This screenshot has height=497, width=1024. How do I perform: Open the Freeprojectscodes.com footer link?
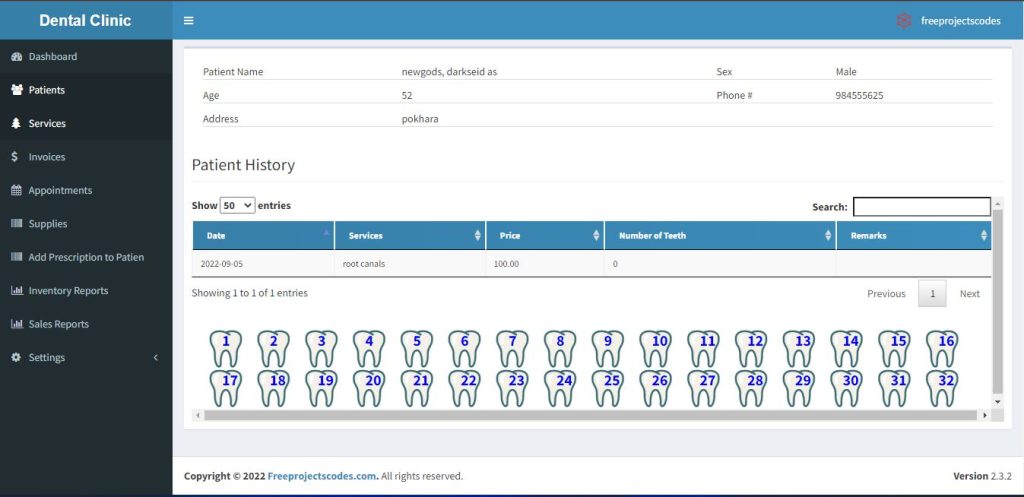coord(322,476)
